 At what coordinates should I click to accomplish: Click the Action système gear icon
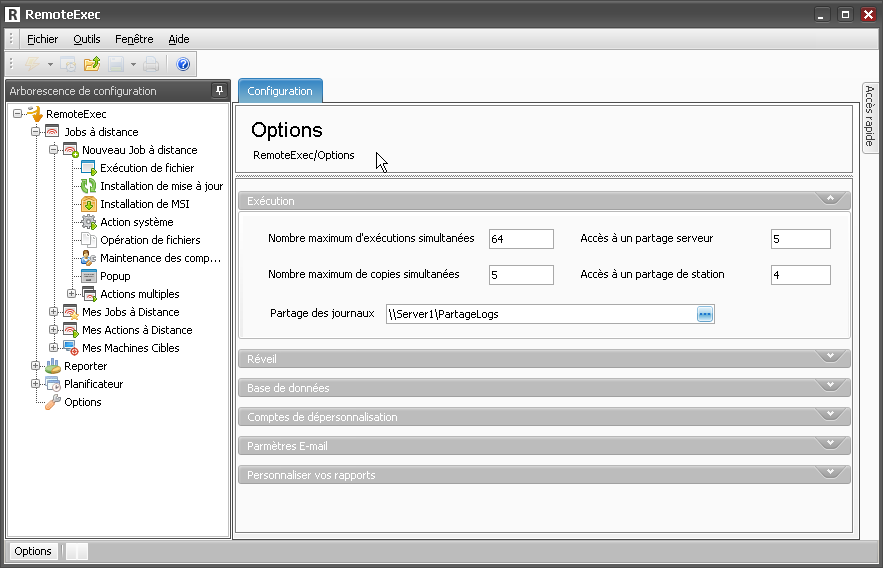click(x=88, y=222)
